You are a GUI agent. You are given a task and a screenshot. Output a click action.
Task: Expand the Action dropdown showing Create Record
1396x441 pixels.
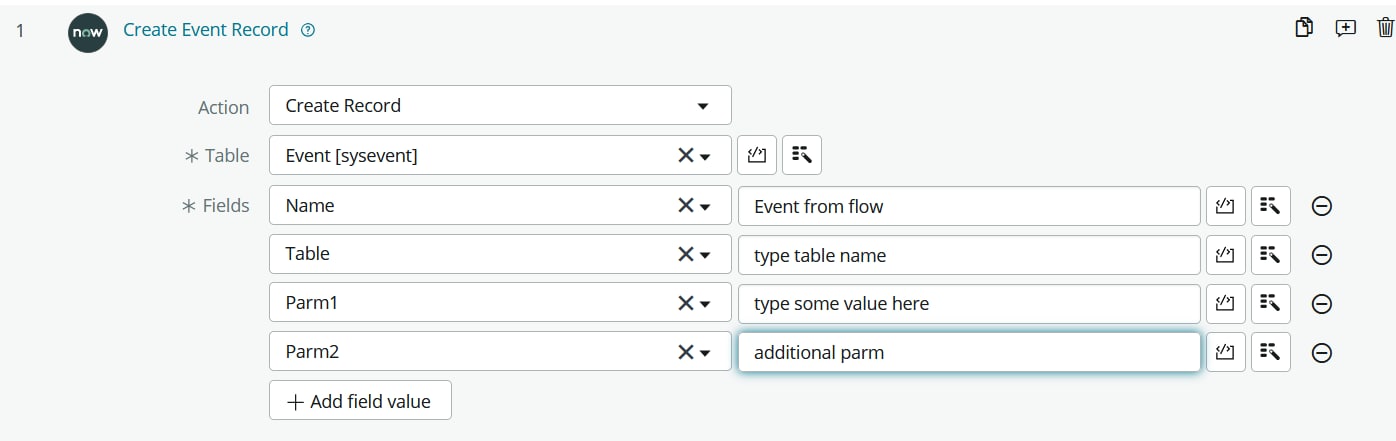(702, 106)
